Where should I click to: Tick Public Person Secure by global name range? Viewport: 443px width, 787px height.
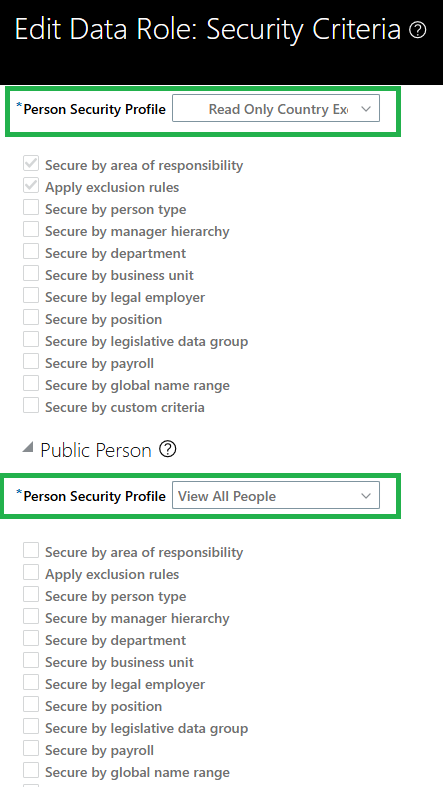click(x=31, y=771)
